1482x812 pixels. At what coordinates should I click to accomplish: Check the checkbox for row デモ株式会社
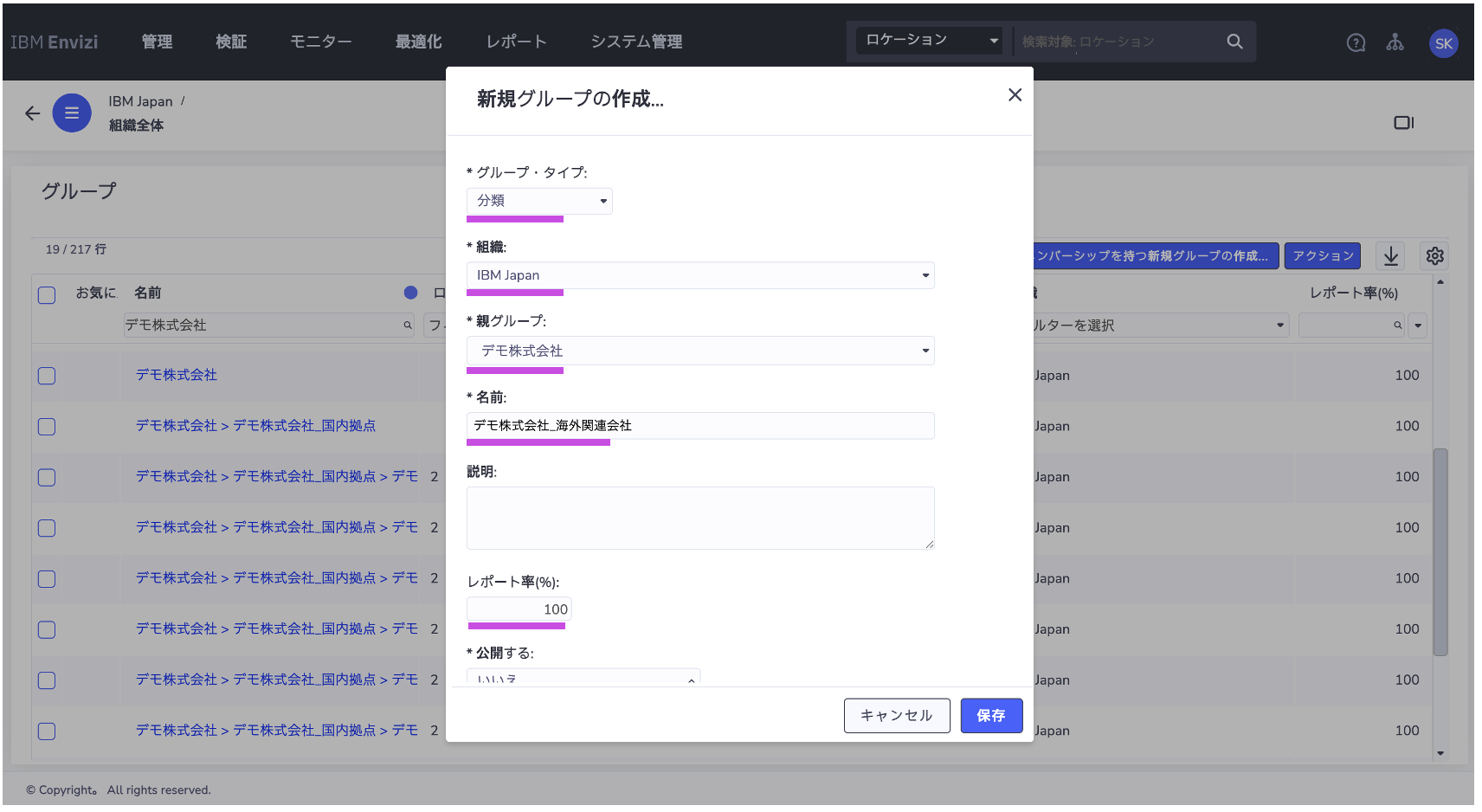point(47,376)
